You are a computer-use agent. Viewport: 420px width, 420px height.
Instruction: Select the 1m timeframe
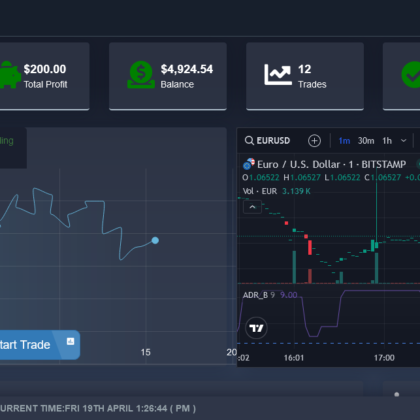click(x=344, y=141)
